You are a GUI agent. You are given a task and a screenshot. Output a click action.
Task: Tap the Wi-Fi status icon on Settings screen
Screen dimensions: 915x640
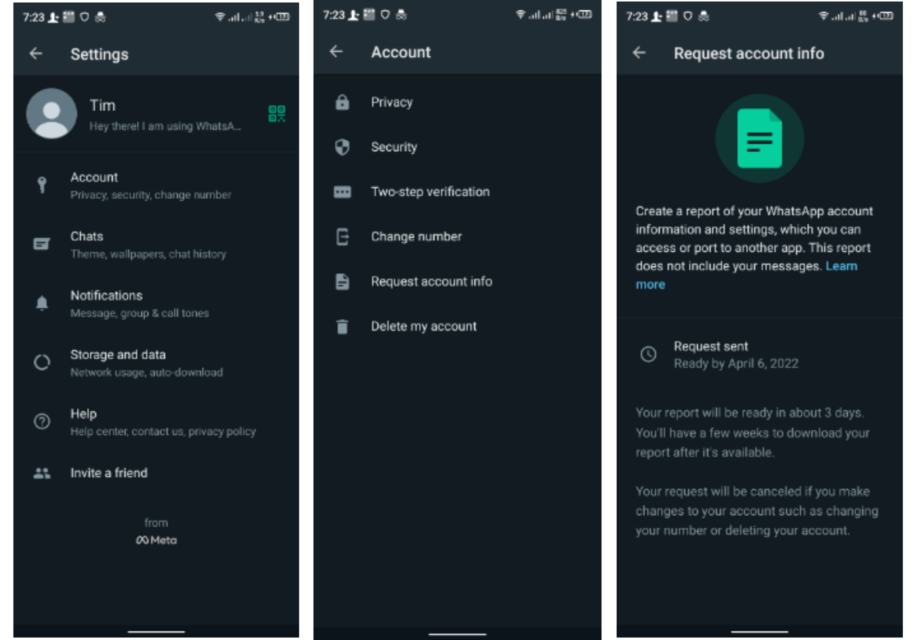click(x=220, y=17)
